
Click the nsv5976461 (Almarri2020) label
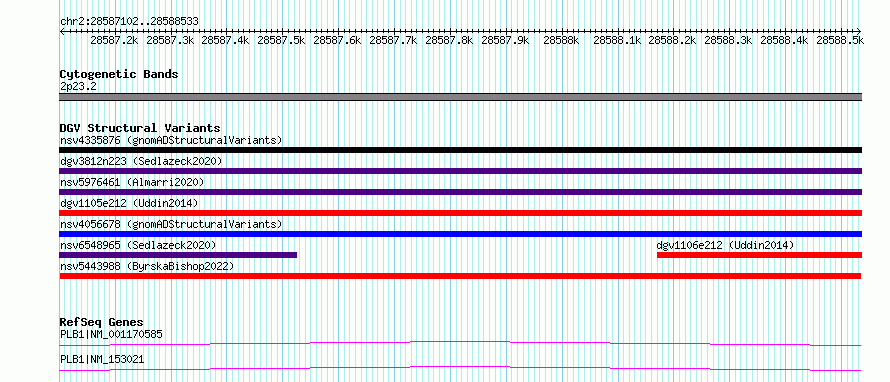tap(132, 182)
